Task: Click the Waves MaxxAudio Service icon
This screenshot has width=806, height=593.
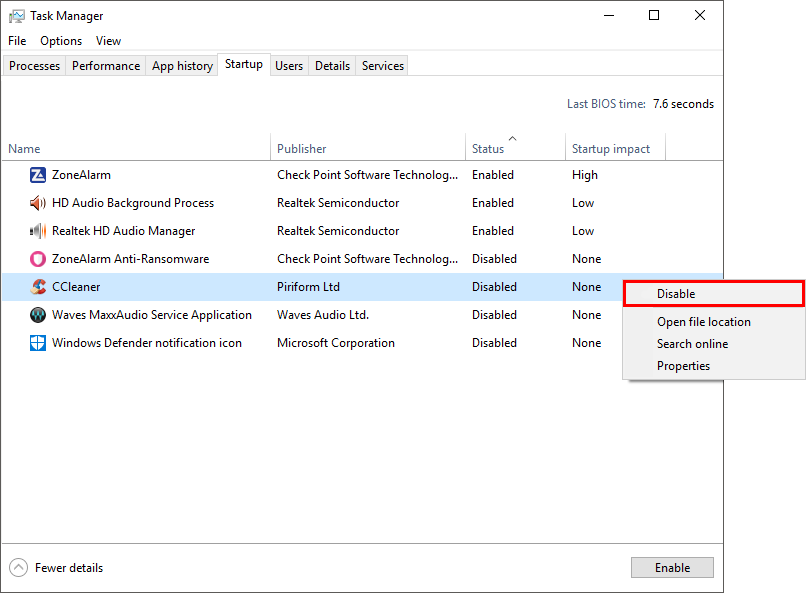Action: [x=38, y=314]
